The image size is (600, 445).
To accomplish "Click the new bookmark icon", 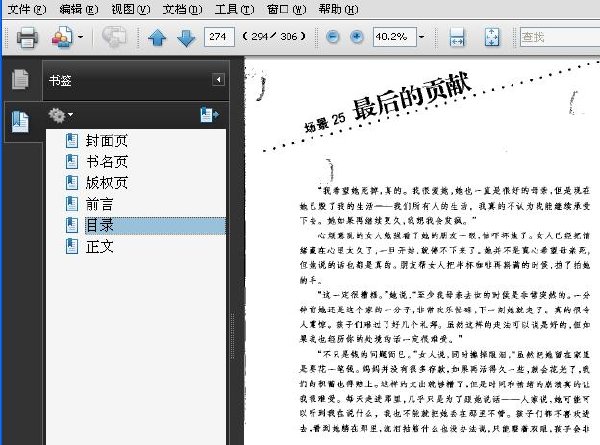I will coord(209,114).
